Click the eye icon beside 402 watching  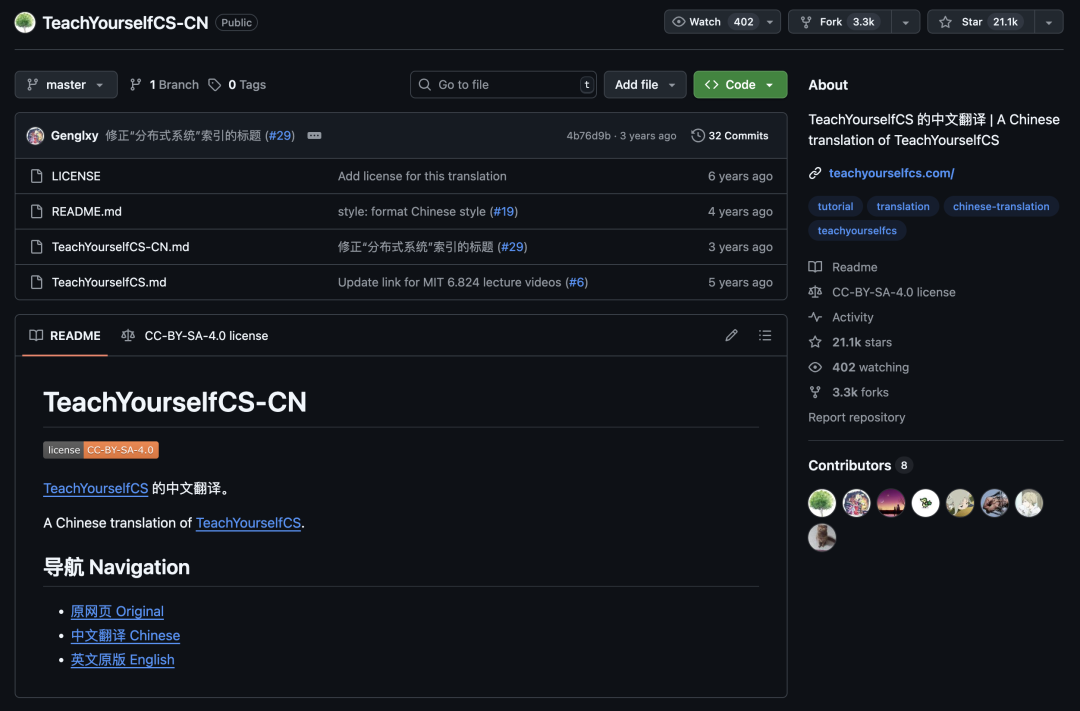pos(815,367)
